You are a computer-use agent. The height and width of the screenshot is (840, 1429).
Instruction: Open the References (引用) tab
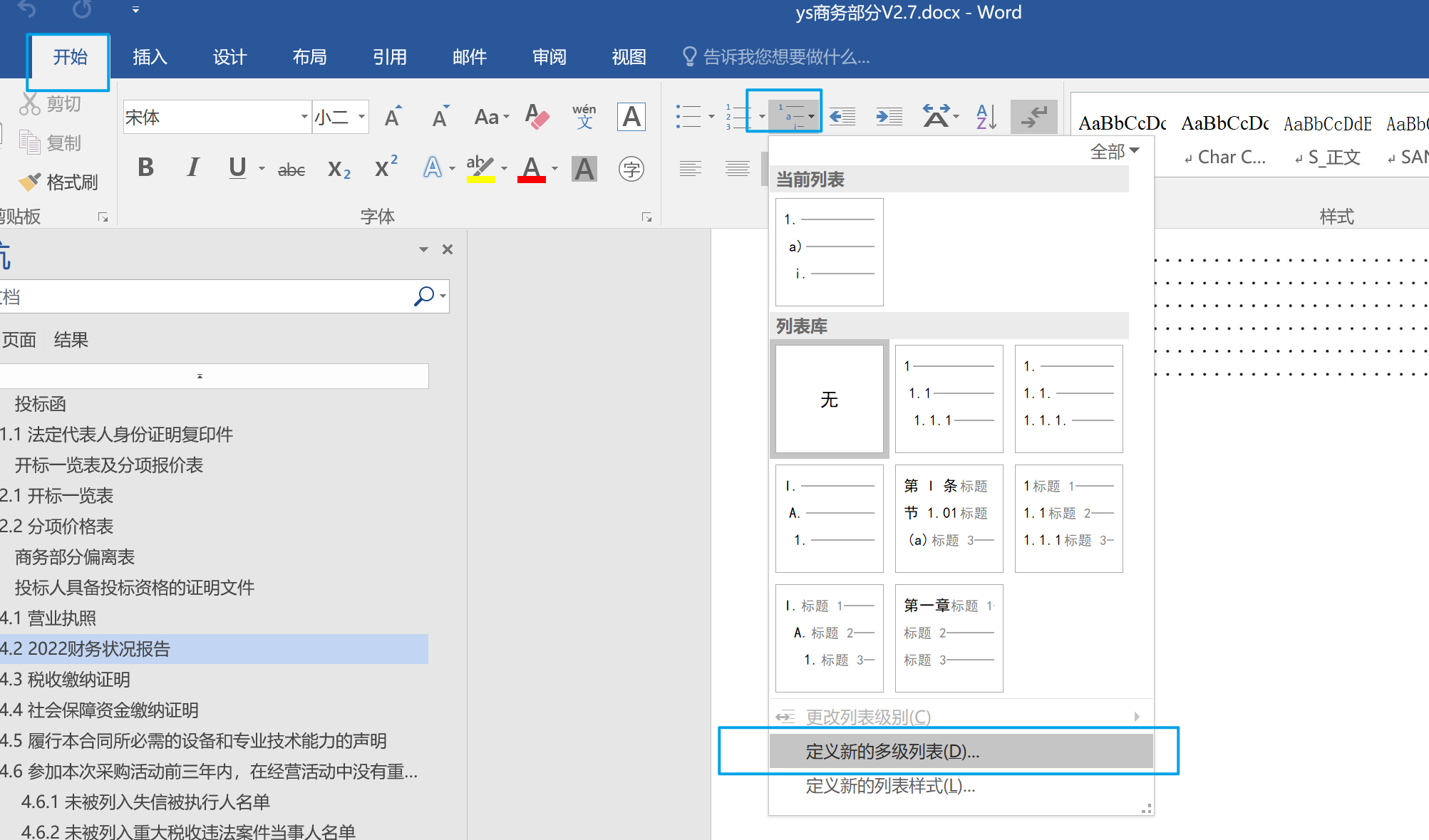[x=389, y=57]
